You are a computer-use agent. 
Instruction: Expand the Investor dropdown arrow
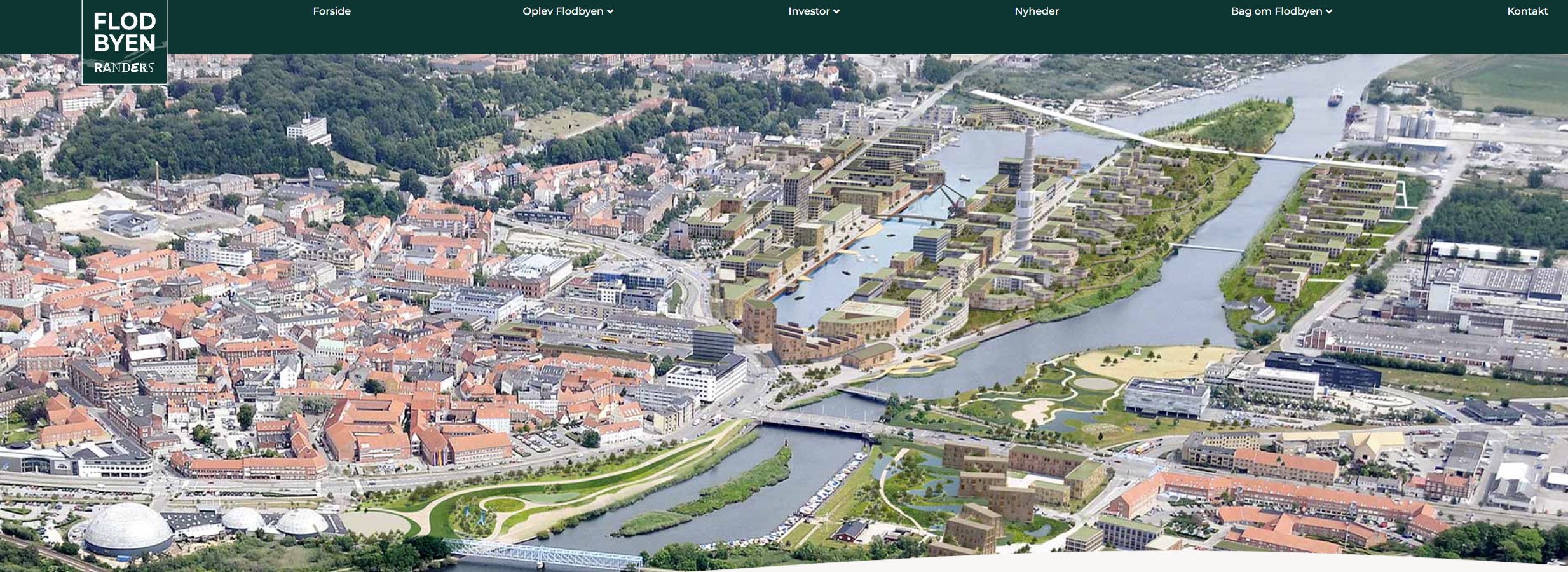coord(836,11)
